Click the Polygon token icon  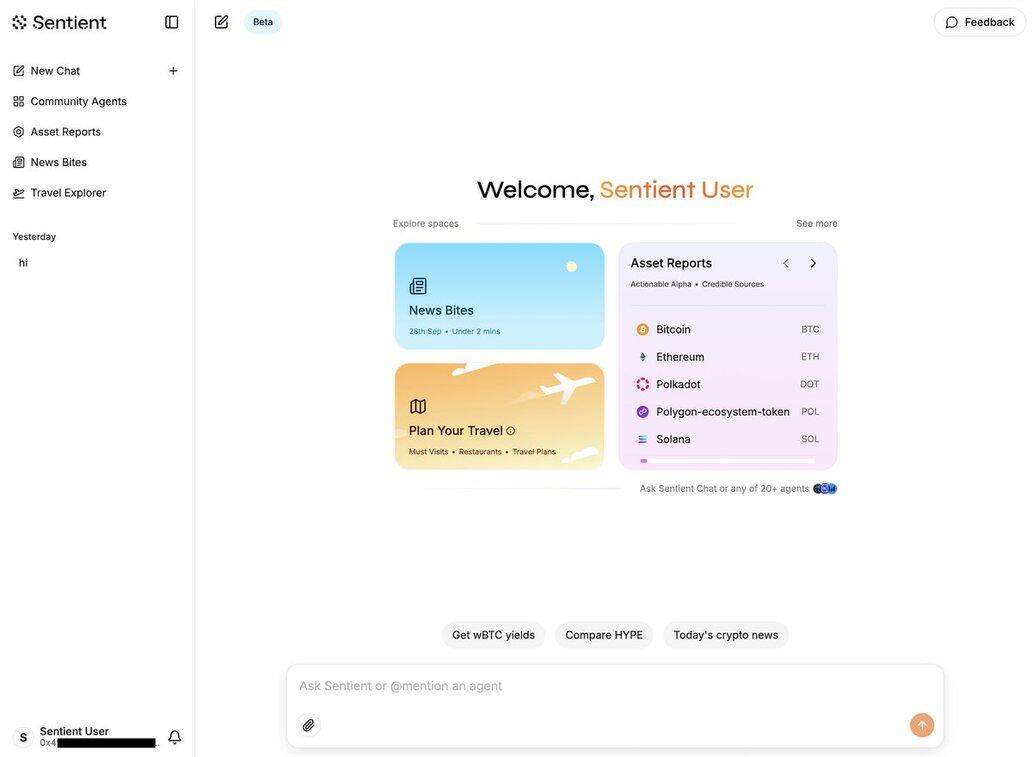(643, 411)
